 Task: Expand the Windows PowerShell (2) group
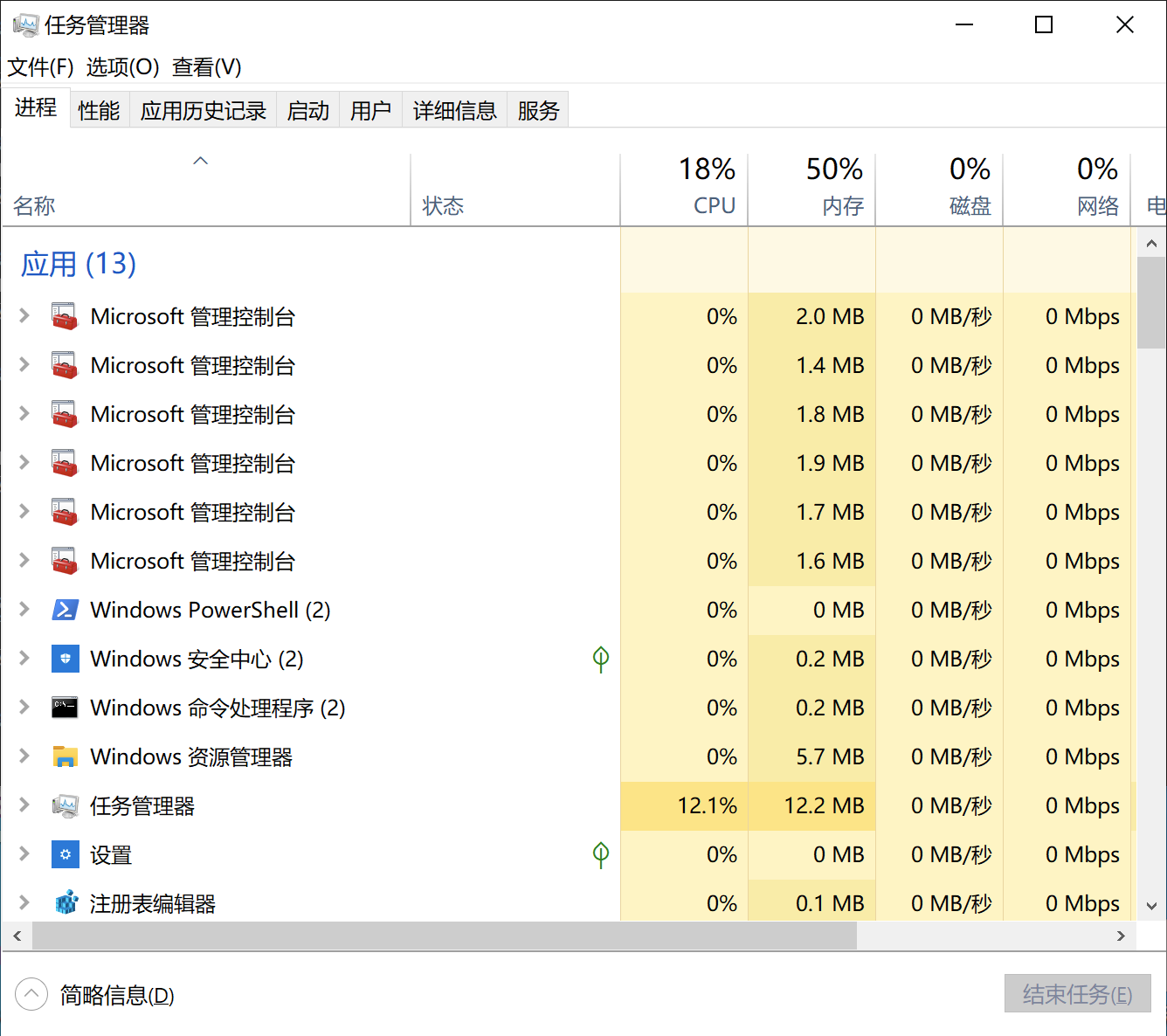coord(24,610)
